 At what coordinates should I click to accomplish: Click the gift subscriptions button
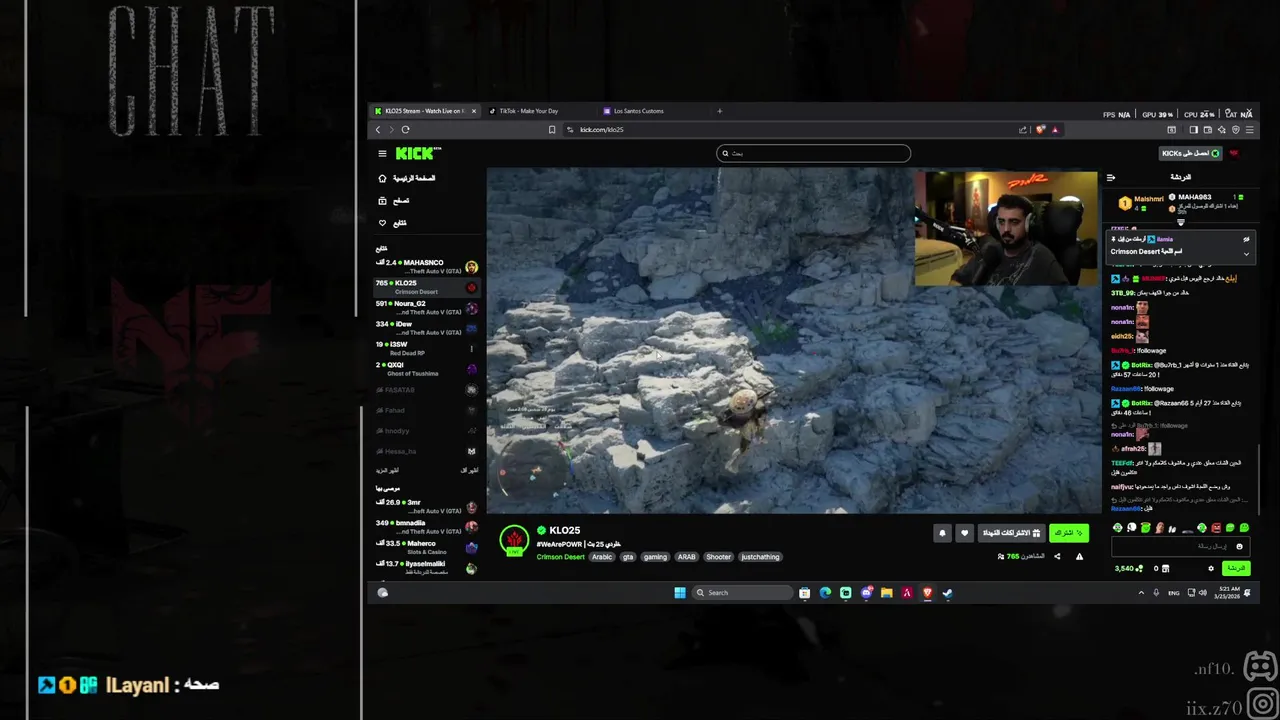(x=1011, y=533)
